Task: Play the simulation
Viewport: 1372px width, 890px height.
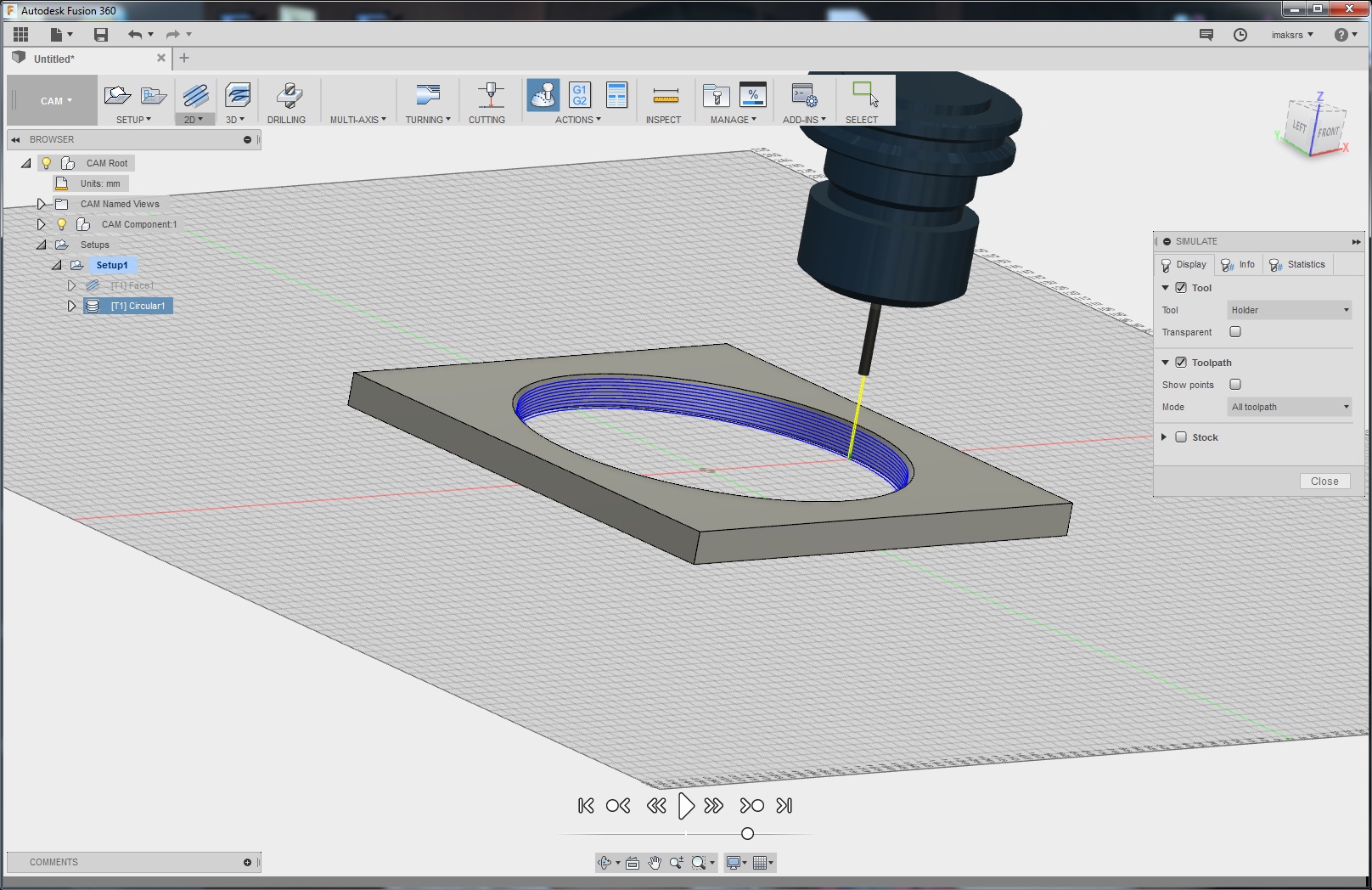Action: (686, 806)
